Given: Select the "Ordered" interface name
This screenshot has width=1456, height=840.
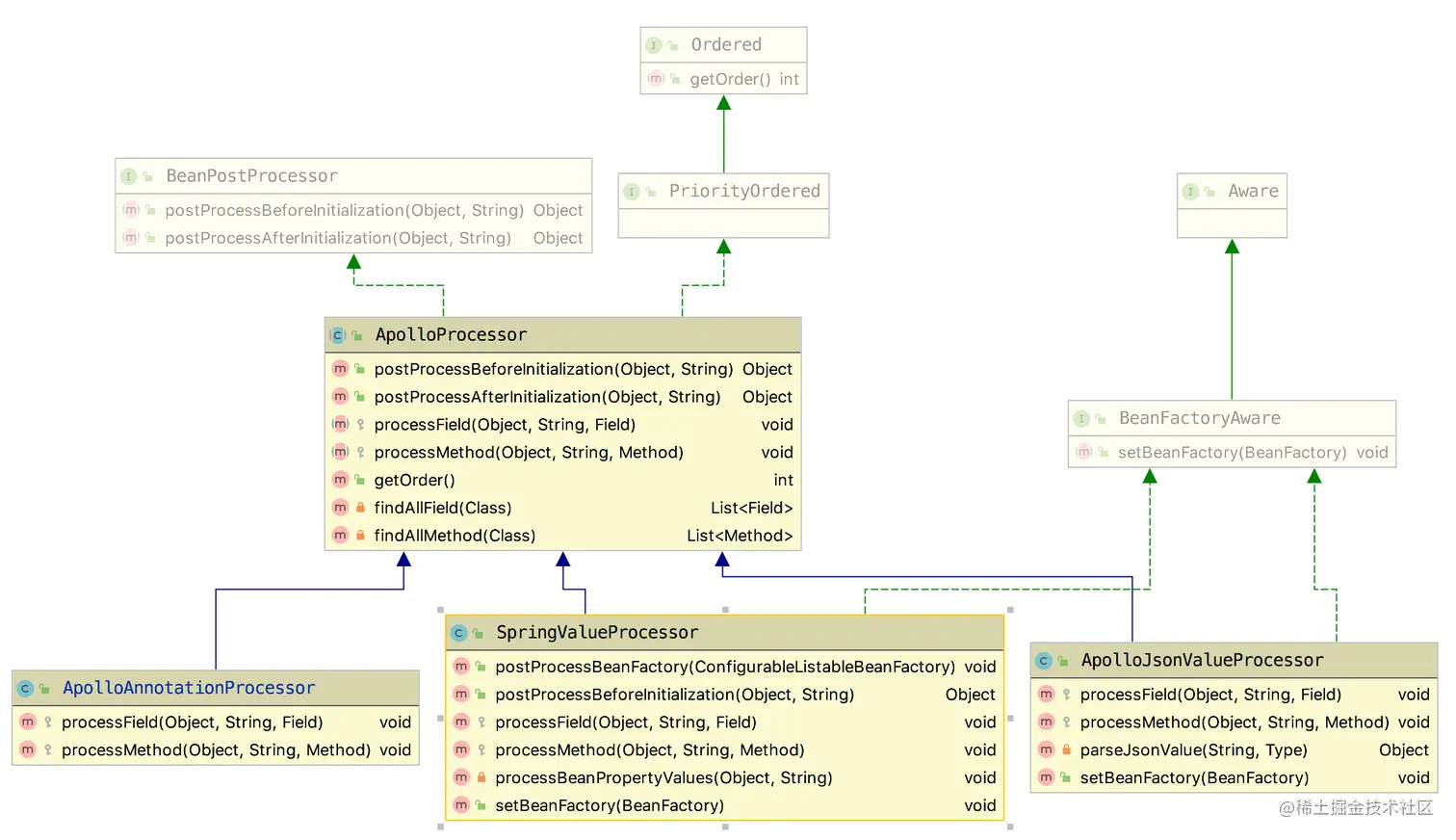Looking at the screenshot, I should [x=726, y=45].
